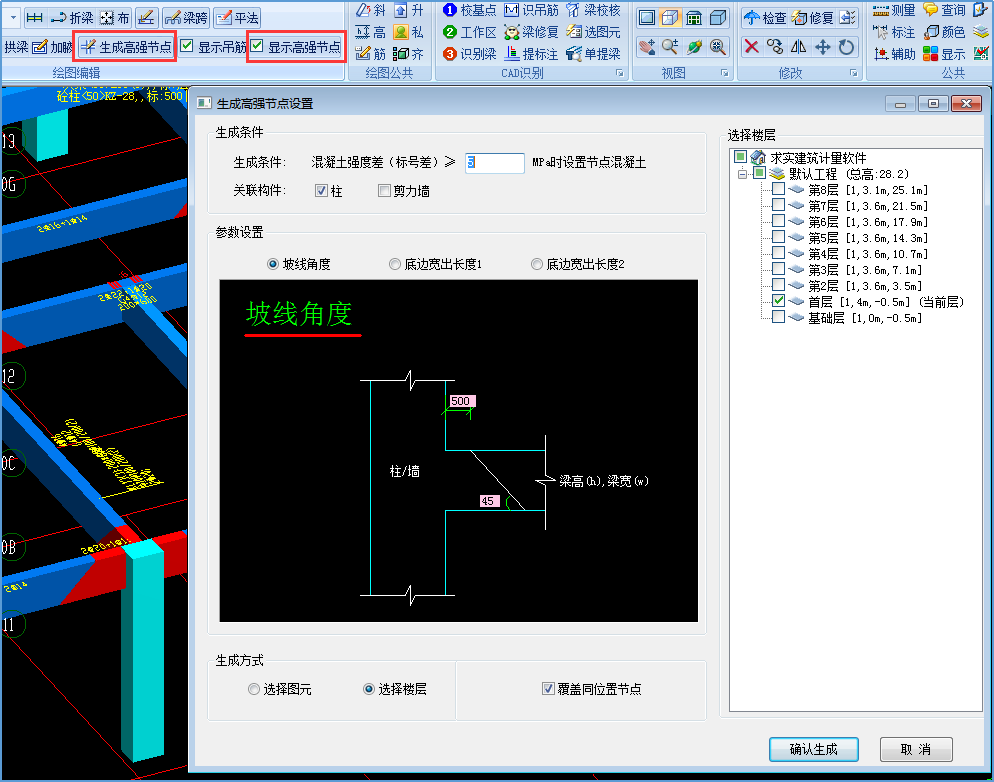This screenshot has width=994, height=782.
Task: Click the 提标注 extract annotation tool
Action: point(531,54)
